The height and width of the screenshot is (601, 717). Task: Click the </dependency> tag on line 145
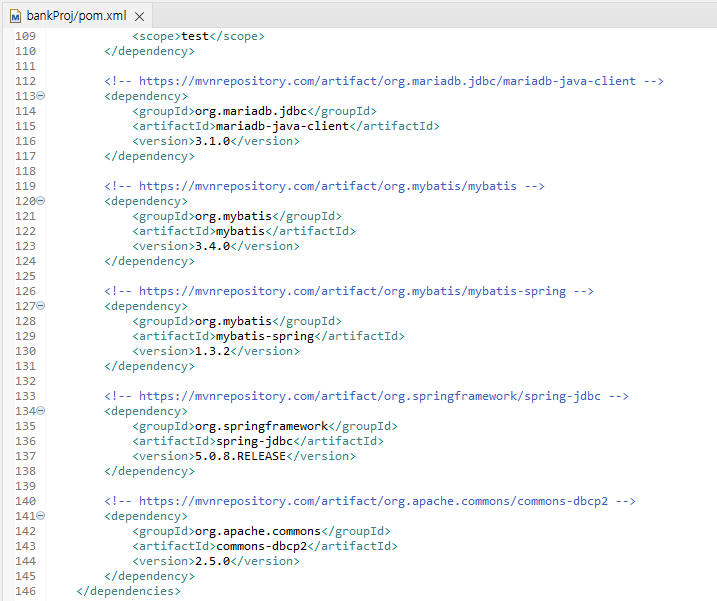point(150,576)
